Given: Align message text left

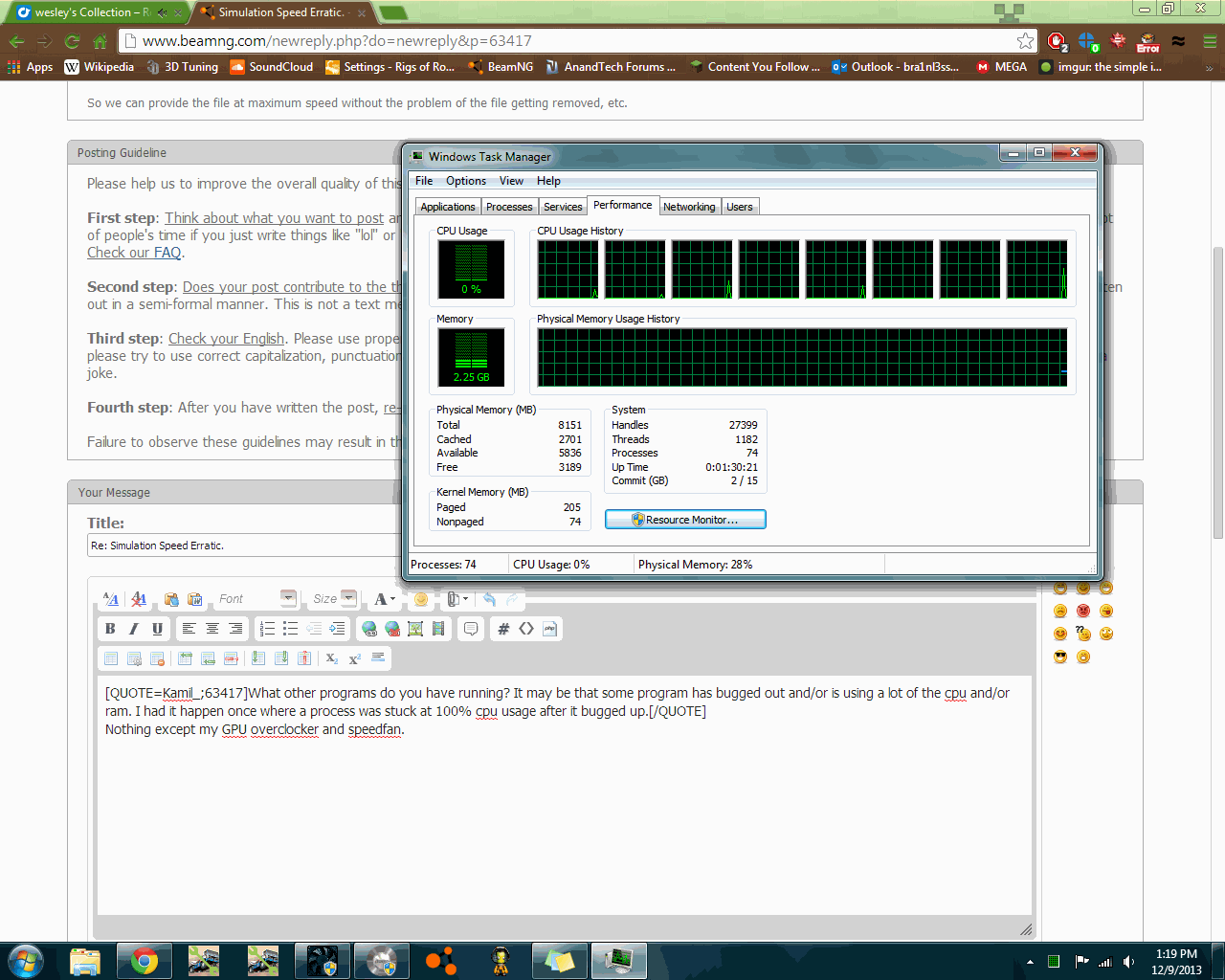Looking at the screenshot, I should click(189, 629).
